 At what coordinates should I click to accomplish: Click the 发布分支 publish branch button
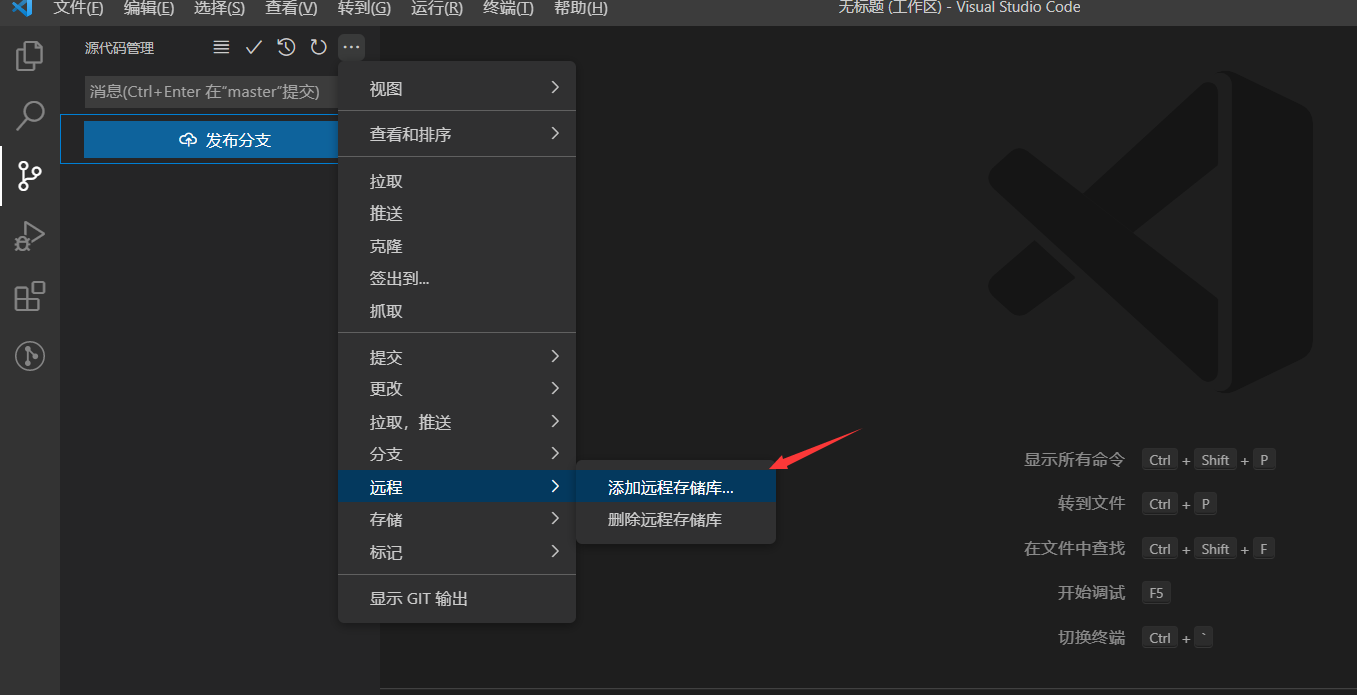point(211,140)
